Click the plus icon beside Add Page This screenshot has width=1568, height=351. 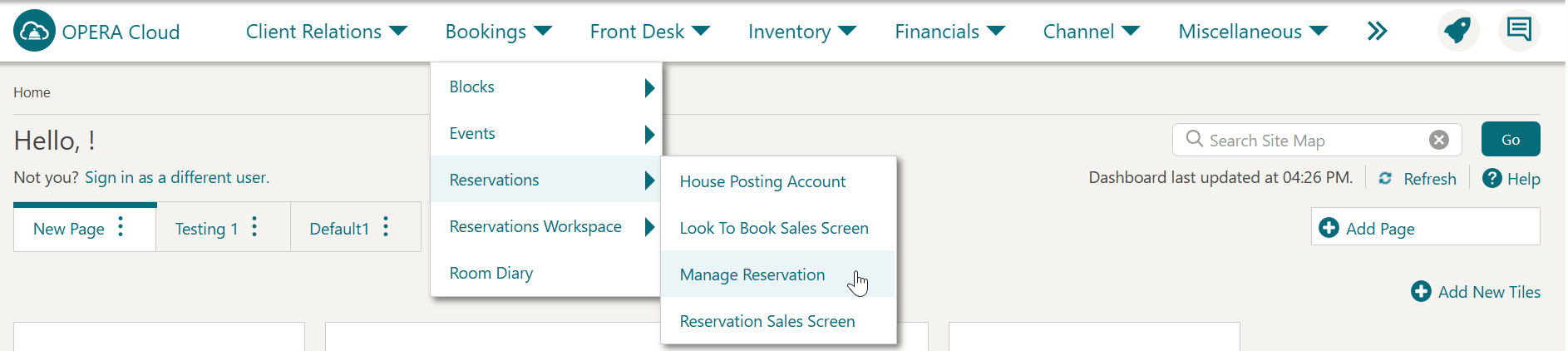pos(1329,227)
